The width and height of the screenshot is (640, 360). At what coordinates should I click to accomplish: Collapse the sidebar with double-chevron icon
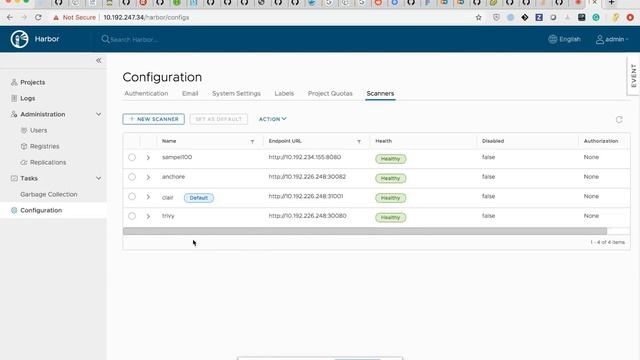[x=99, y=60]
